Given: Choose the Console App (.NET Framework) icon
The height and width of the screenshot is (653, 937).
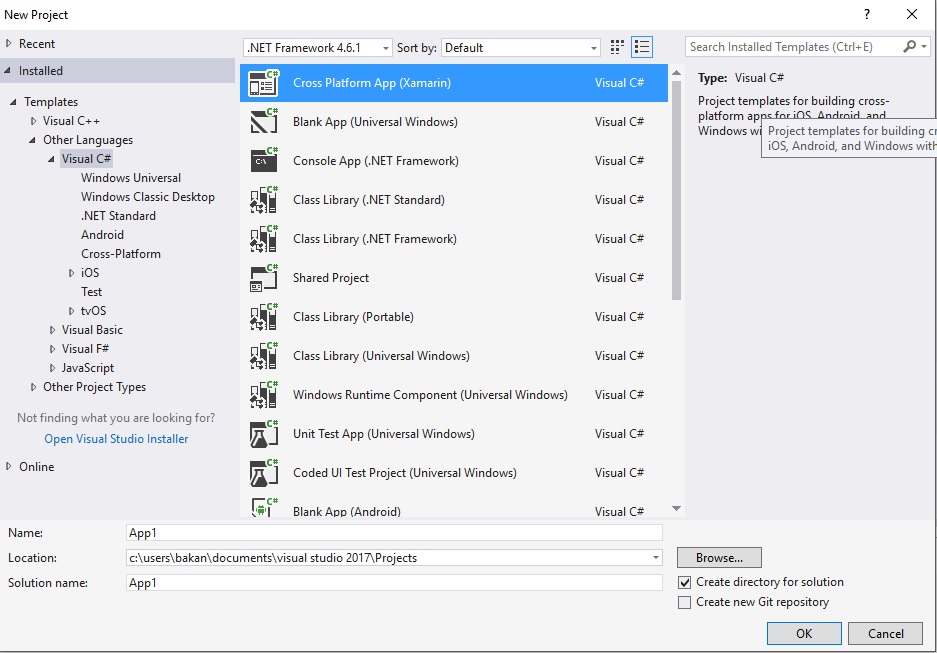Looking at the screenshot, I should tap(264, 161).
